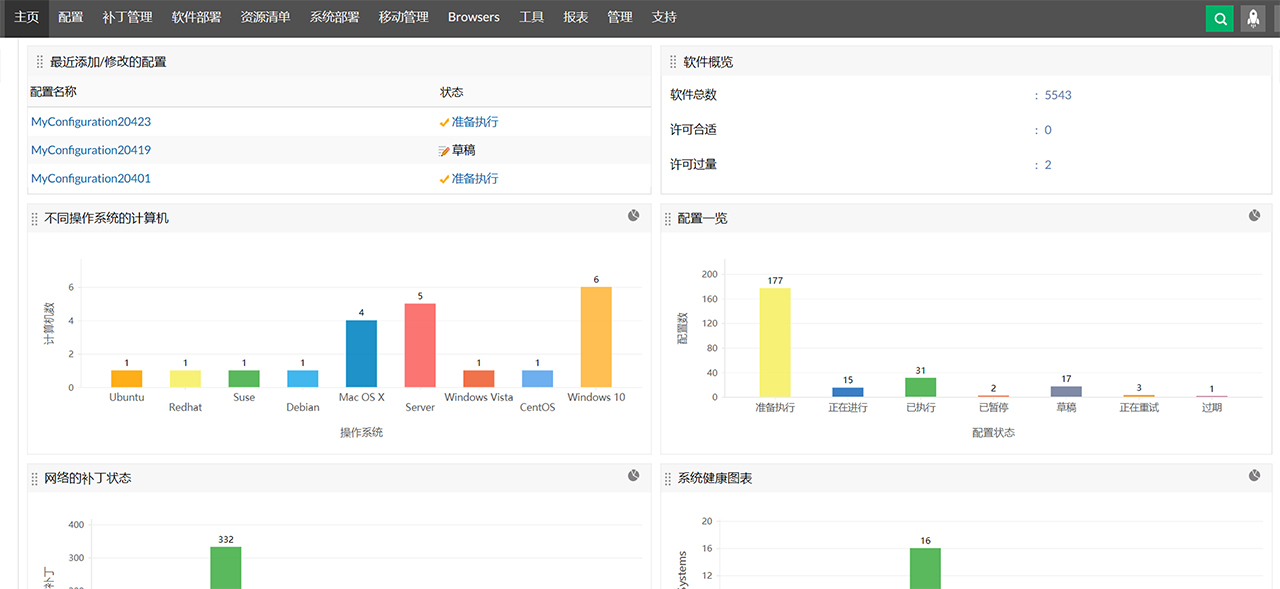Image resolution: width=1280 pixels, height=589 pixels.
Task: Click the Windows 10 bar in chart
Action: pos(596,337)
